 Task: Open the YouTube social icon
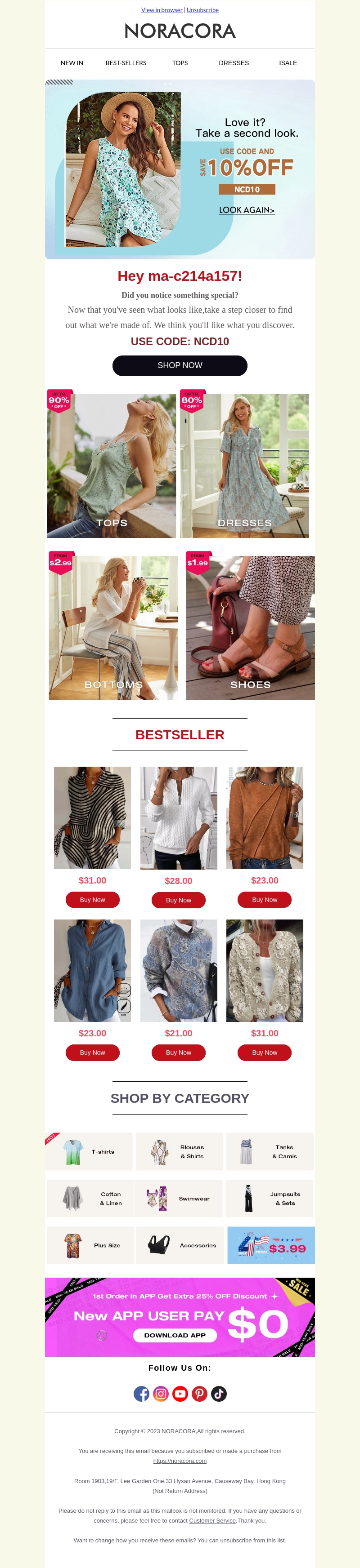(x=180, y=1394)
